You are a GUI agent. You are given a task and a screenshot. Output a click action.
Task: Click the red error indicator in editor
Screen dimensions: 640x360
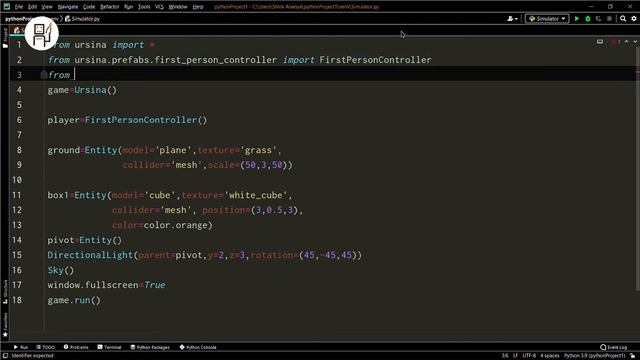tap(616, 42)
